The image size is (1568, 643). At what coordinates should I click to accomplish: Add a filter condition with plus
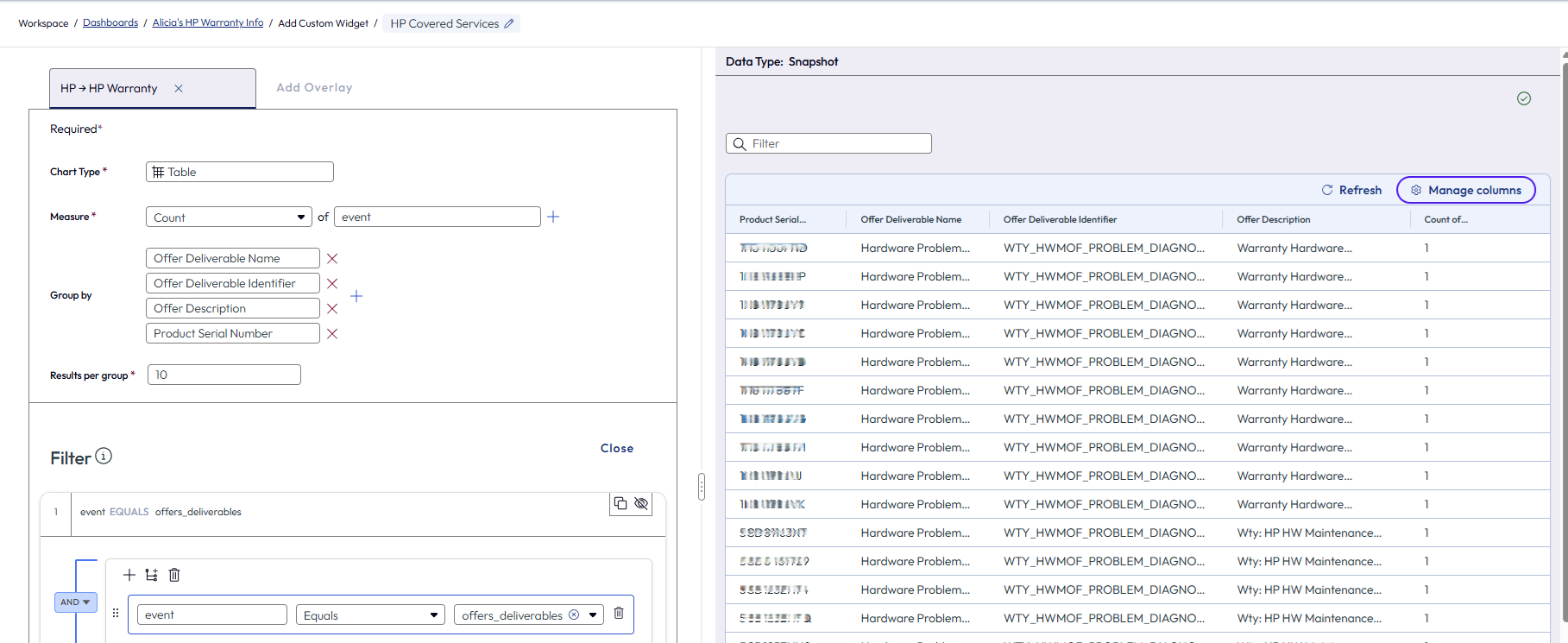pos(129,575)
